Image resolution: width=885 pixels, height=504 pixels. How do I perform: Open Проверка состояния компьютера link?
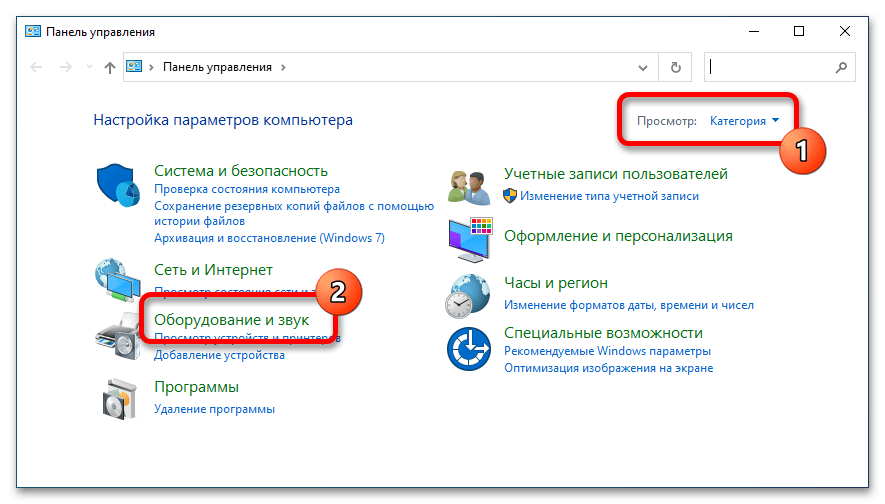pos(247,189)
